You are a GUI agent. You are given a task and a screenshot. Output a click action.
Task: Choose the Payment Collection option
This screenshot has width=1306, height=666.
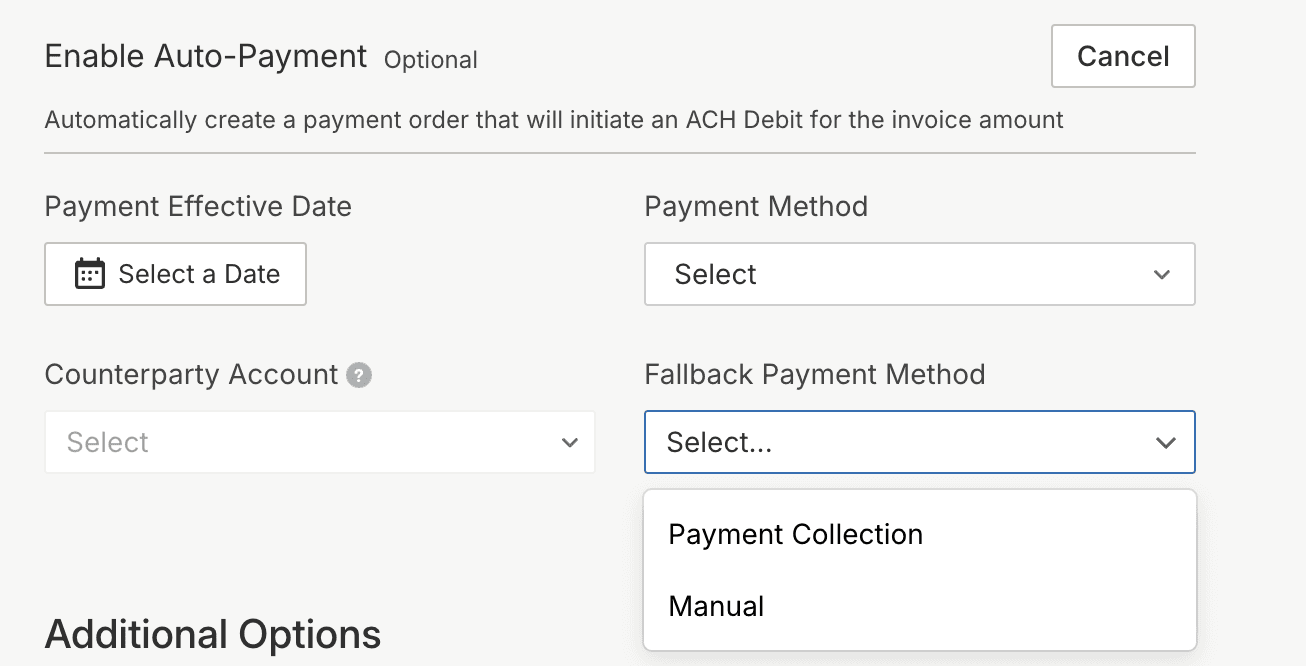click(795, 535)
